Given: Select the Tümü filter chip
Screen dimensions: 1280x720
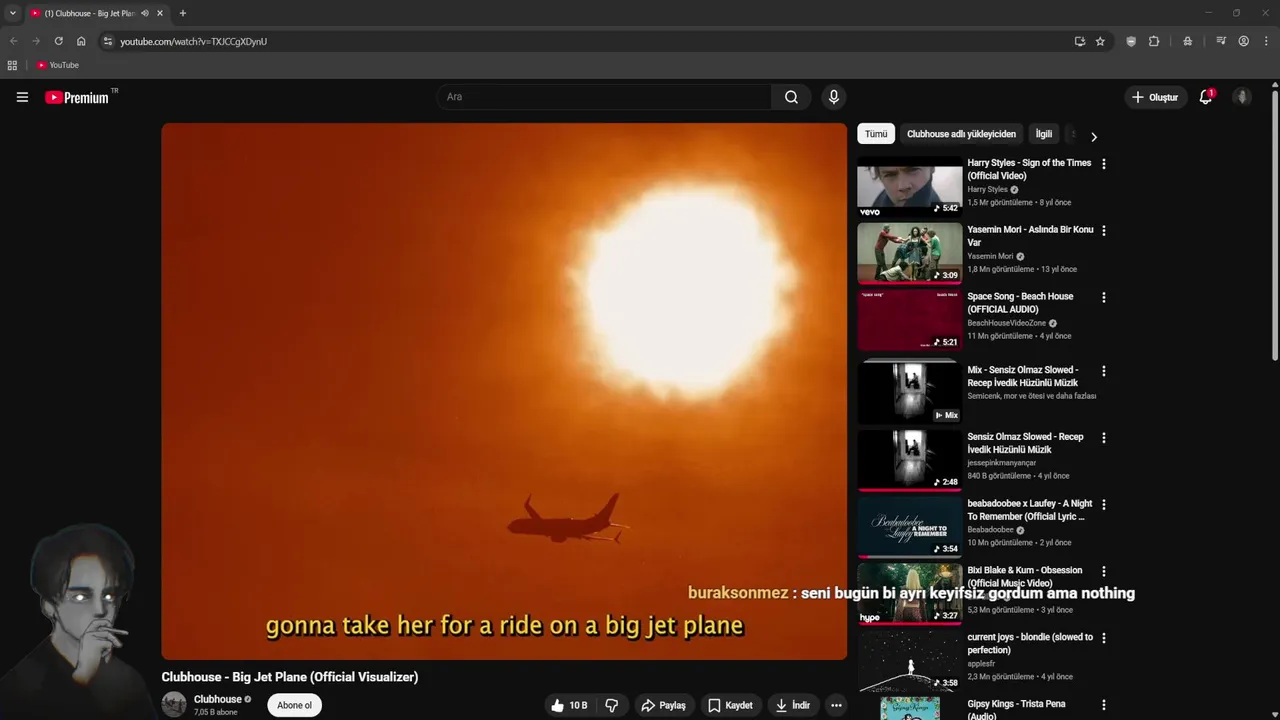Looking at the screenshot, I should pyautogui.click(x=876, y=134).
